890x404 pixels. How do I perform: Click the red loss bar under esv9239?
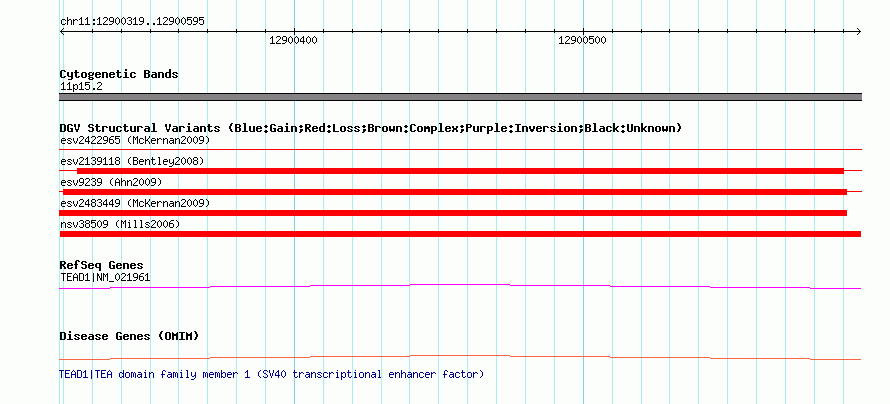click(x=455, y=192)
